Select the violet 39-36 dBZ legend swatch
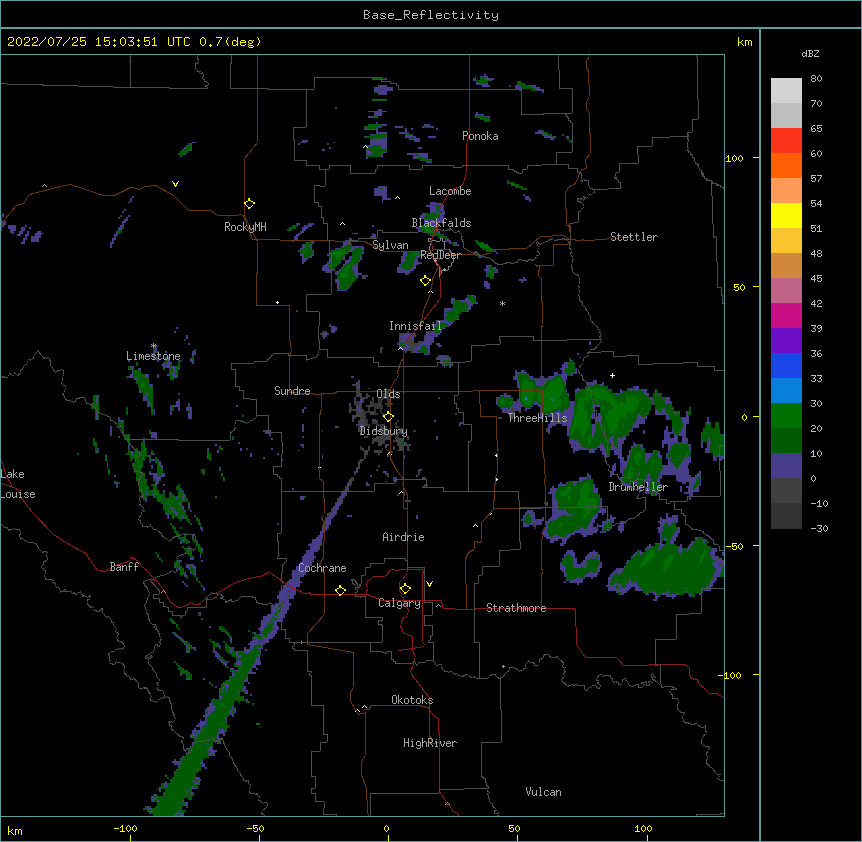 (786, 341)
